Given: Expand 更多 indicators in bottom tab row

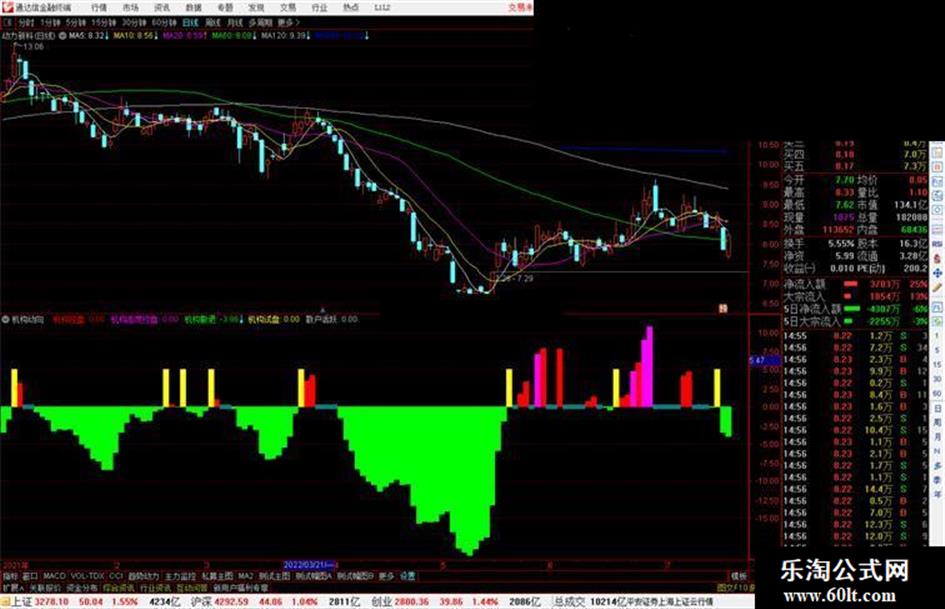Looking at the screenshot, I should click(386, 576).
